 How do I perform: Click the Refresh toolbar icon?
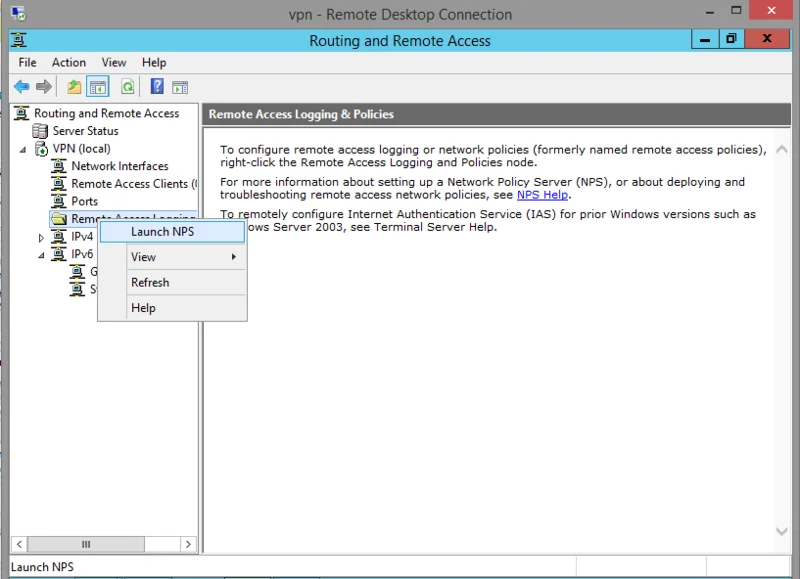click(x=128, y=87)
